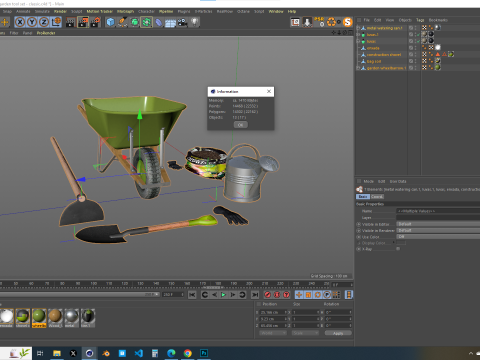Click the Render View clapperboard icon
480x360 pixels.
[71, 22]
